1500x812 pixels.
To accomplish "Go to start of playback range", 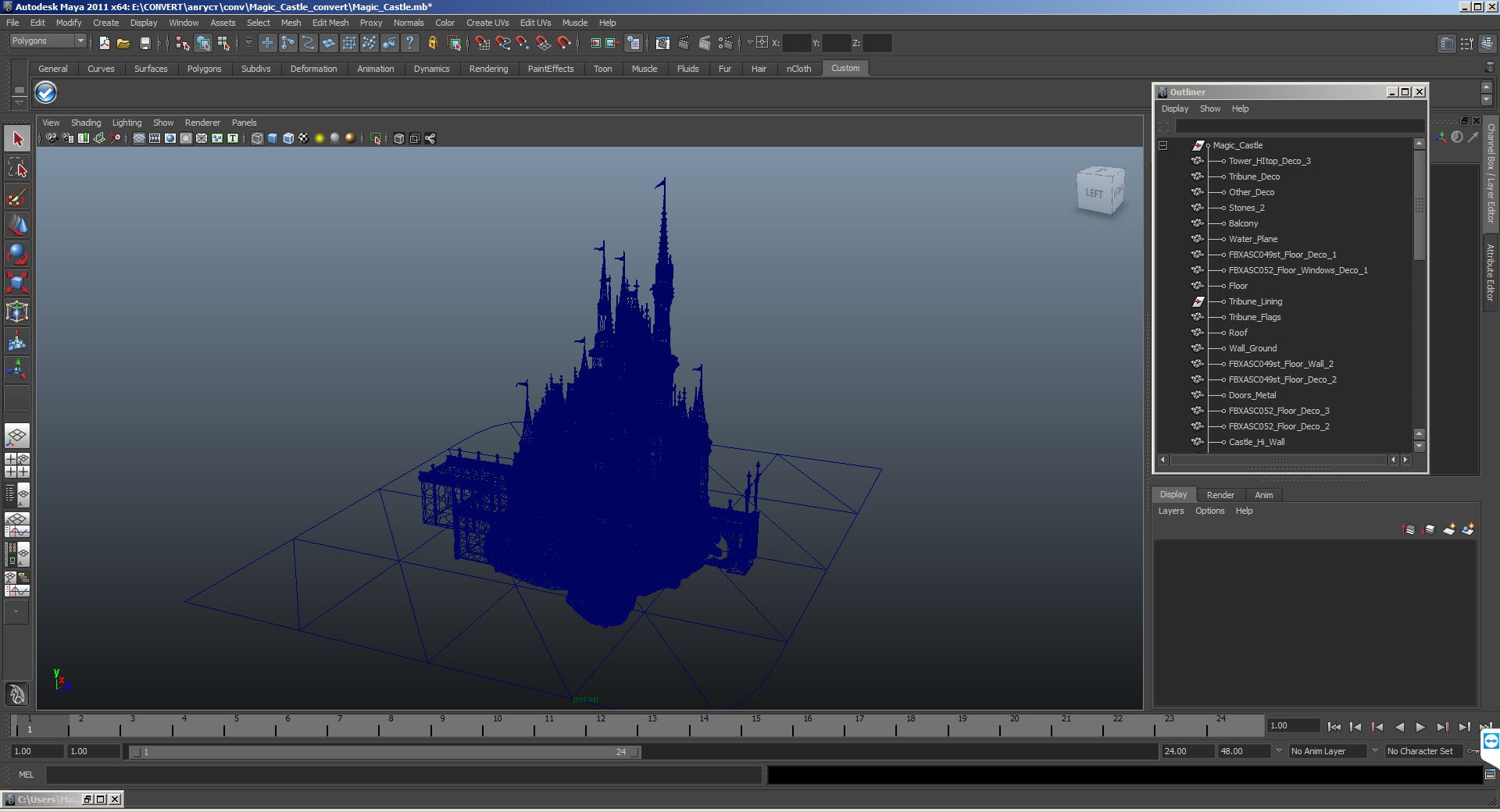I will tap(1334, 727).
